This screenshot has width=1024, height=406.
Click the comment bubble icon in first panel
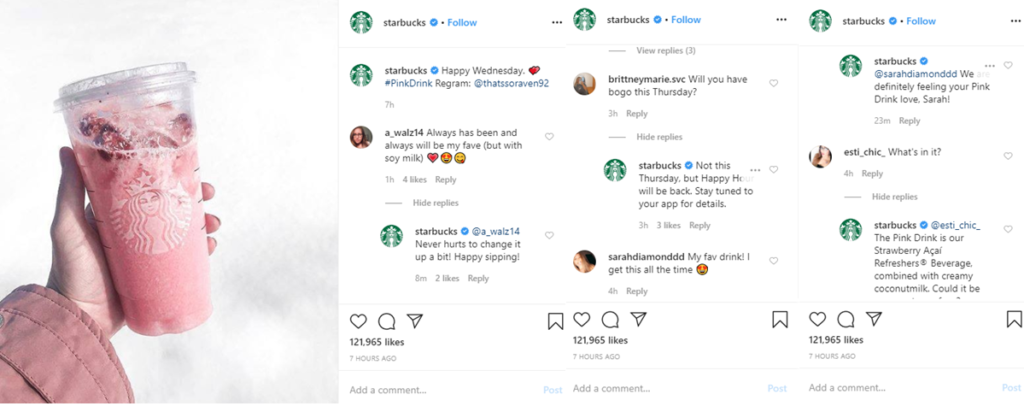387,321
